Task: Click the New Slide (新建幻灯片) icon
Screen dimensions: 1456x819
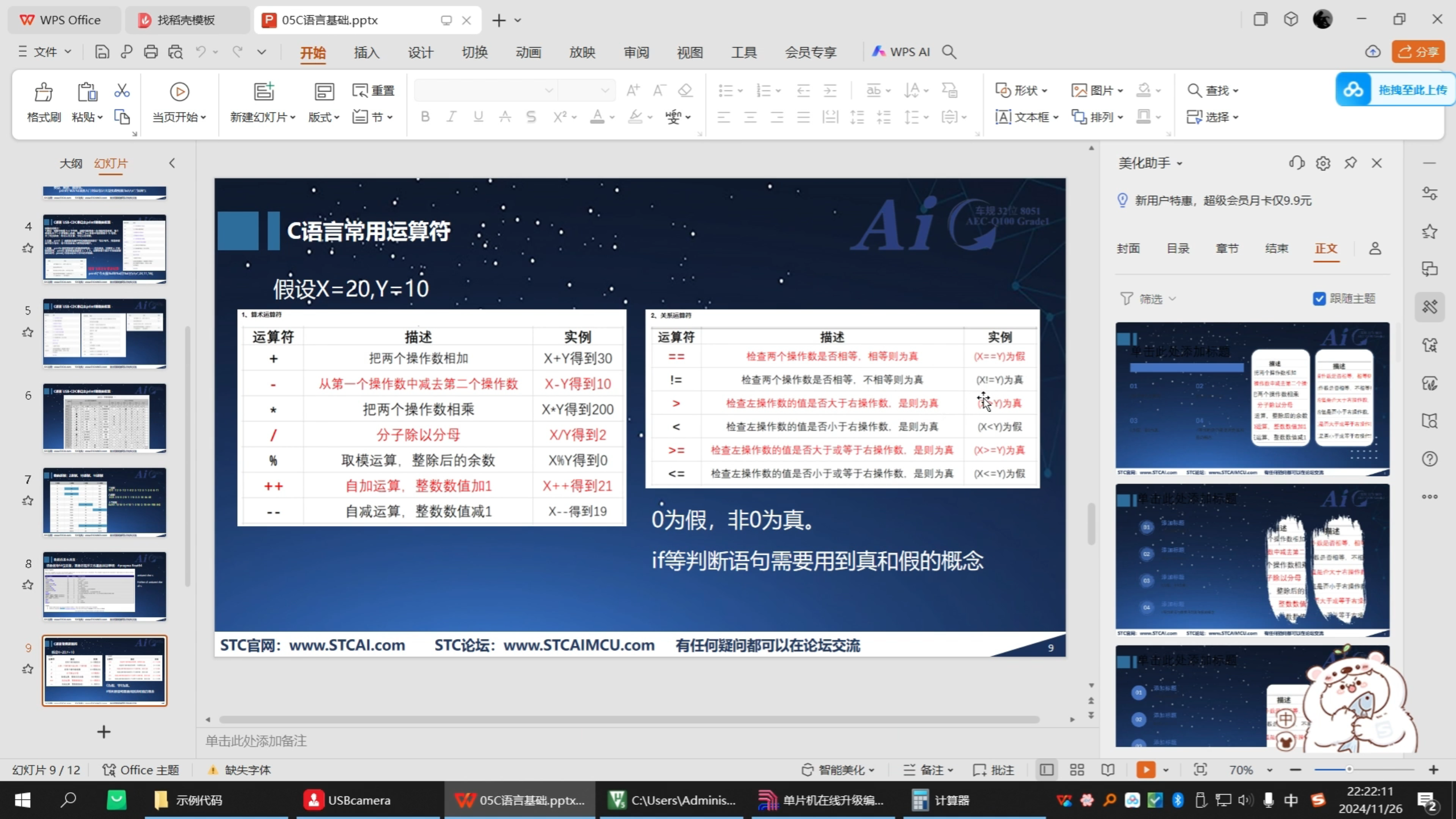Action: (x=263, y=92)
